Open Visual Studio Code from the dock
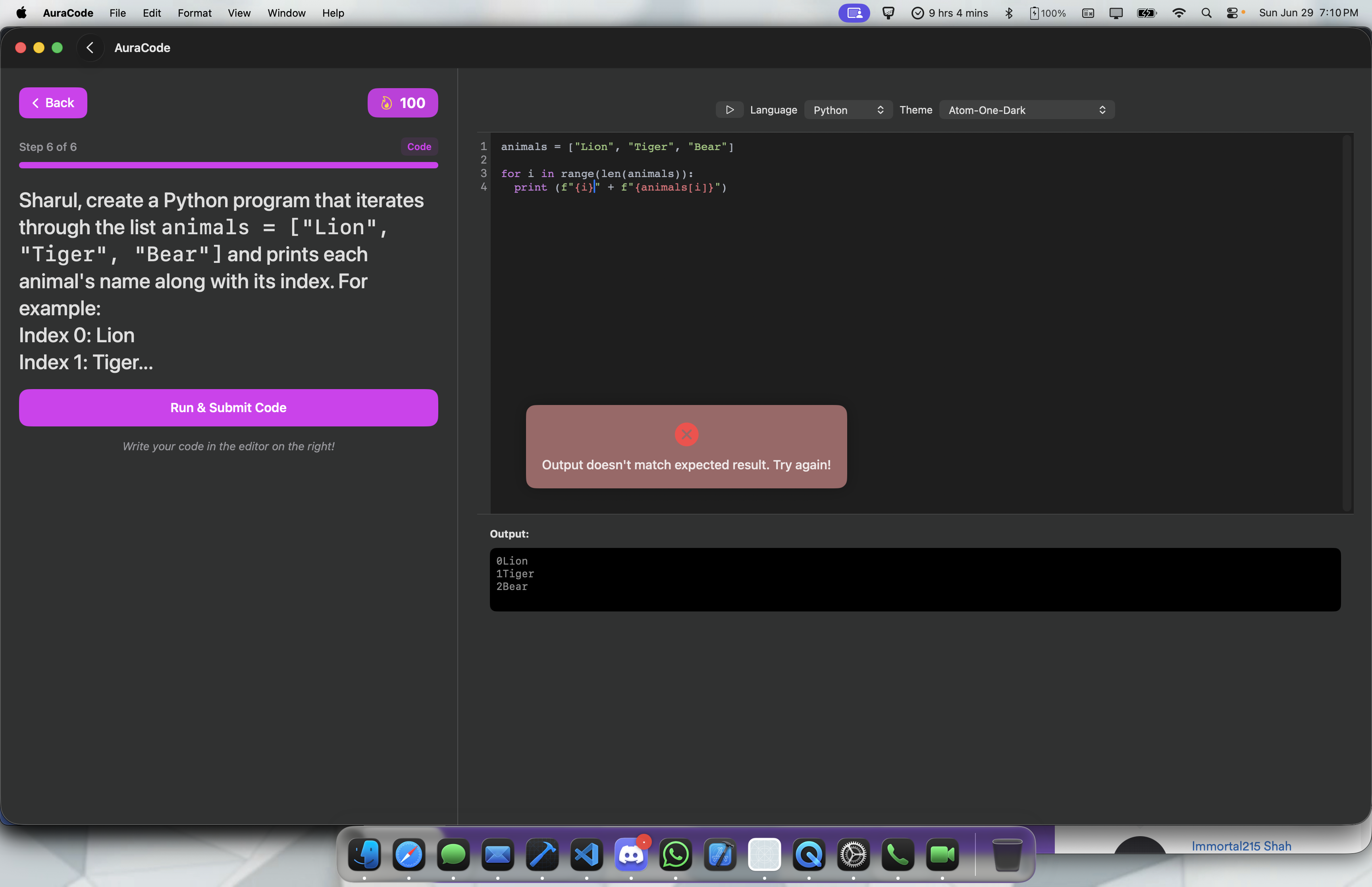The width and height of the screenshot is (1372, 887). point(586,855)
